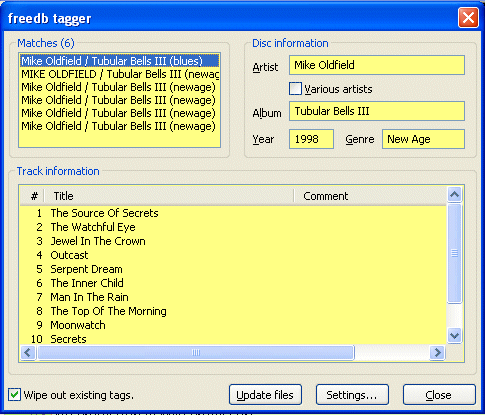The width and height of the screenshot is (485, 415).
Task: Focus the Album text field
Action: [x=377, y=111]
